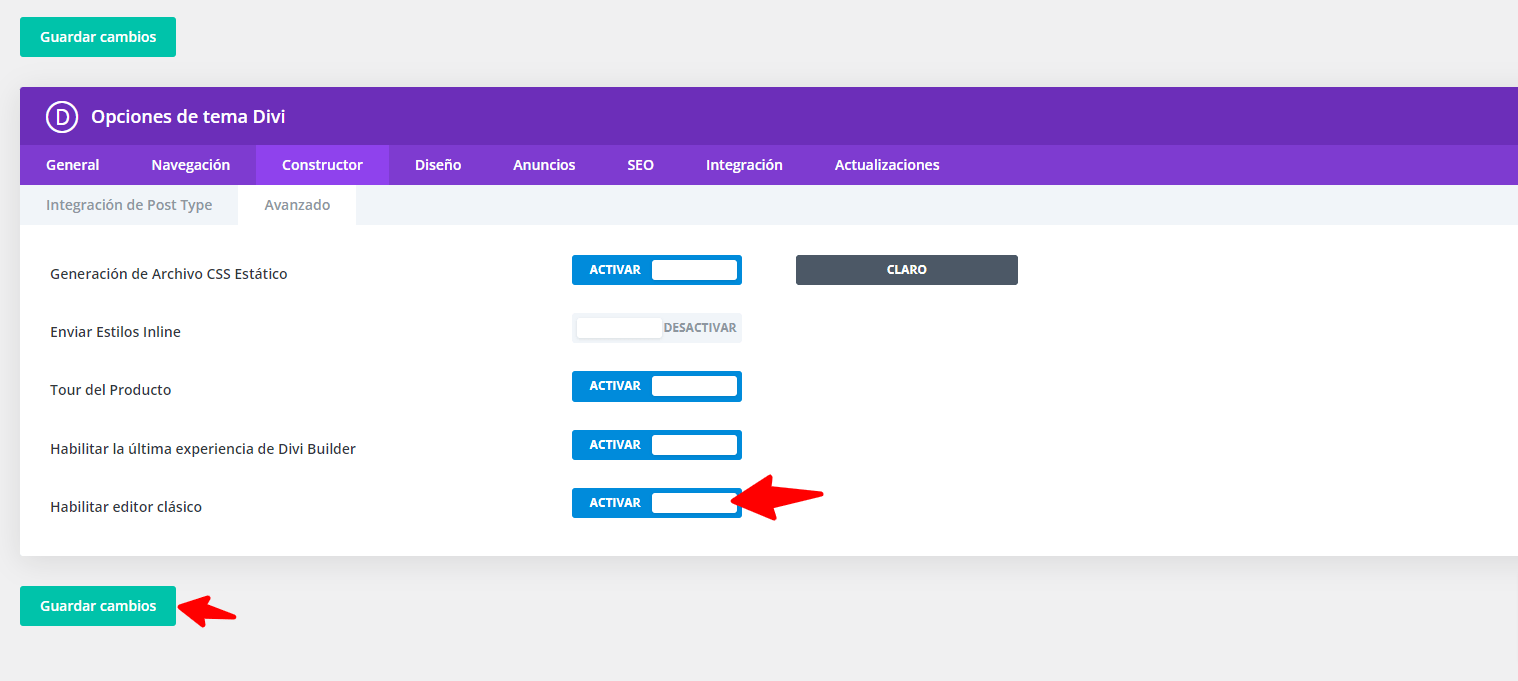Image resolution: width=1518 pixels, height=681 pixels.
Task: Click the CLARO button
Action: (907, 270)
